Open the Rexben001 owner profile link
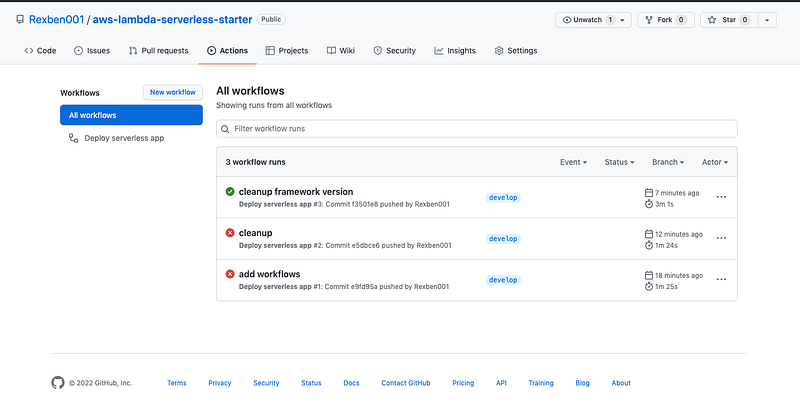This screenshot has height=407, width=800. (x=56, y=19)
